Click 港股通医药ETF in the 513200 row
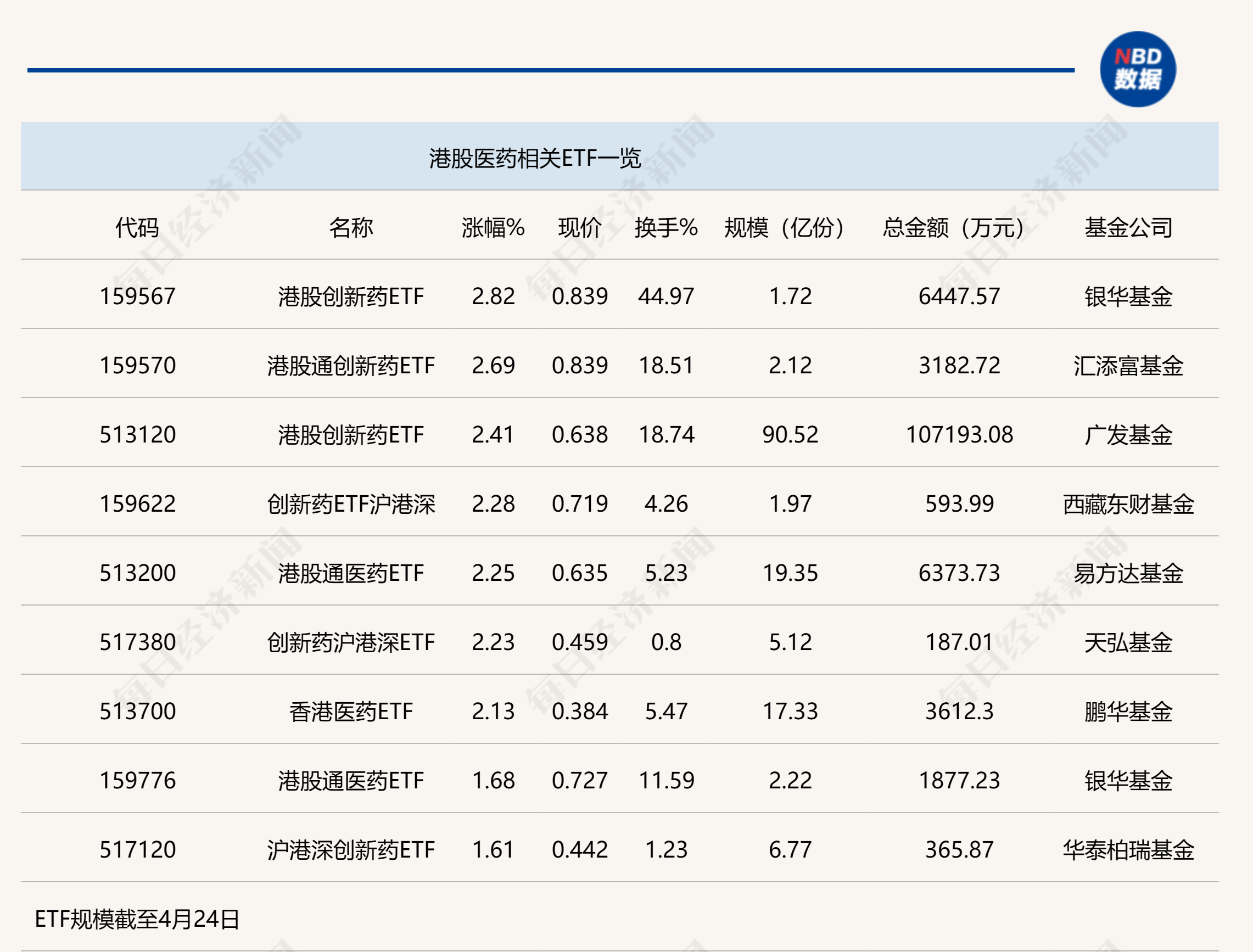Viewport: 1253px width, 952px height. tap(351, 573)
